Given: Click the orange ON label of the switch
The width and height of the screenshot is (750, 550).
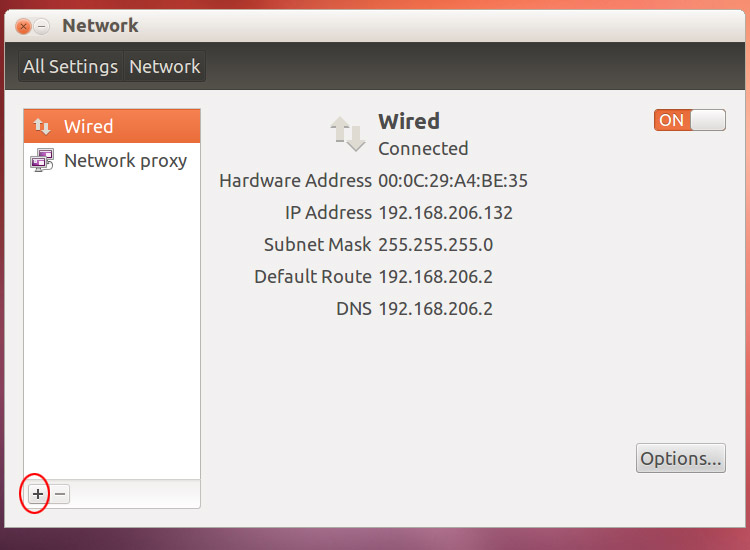Looking at the screenshot, I should (672, 120).
